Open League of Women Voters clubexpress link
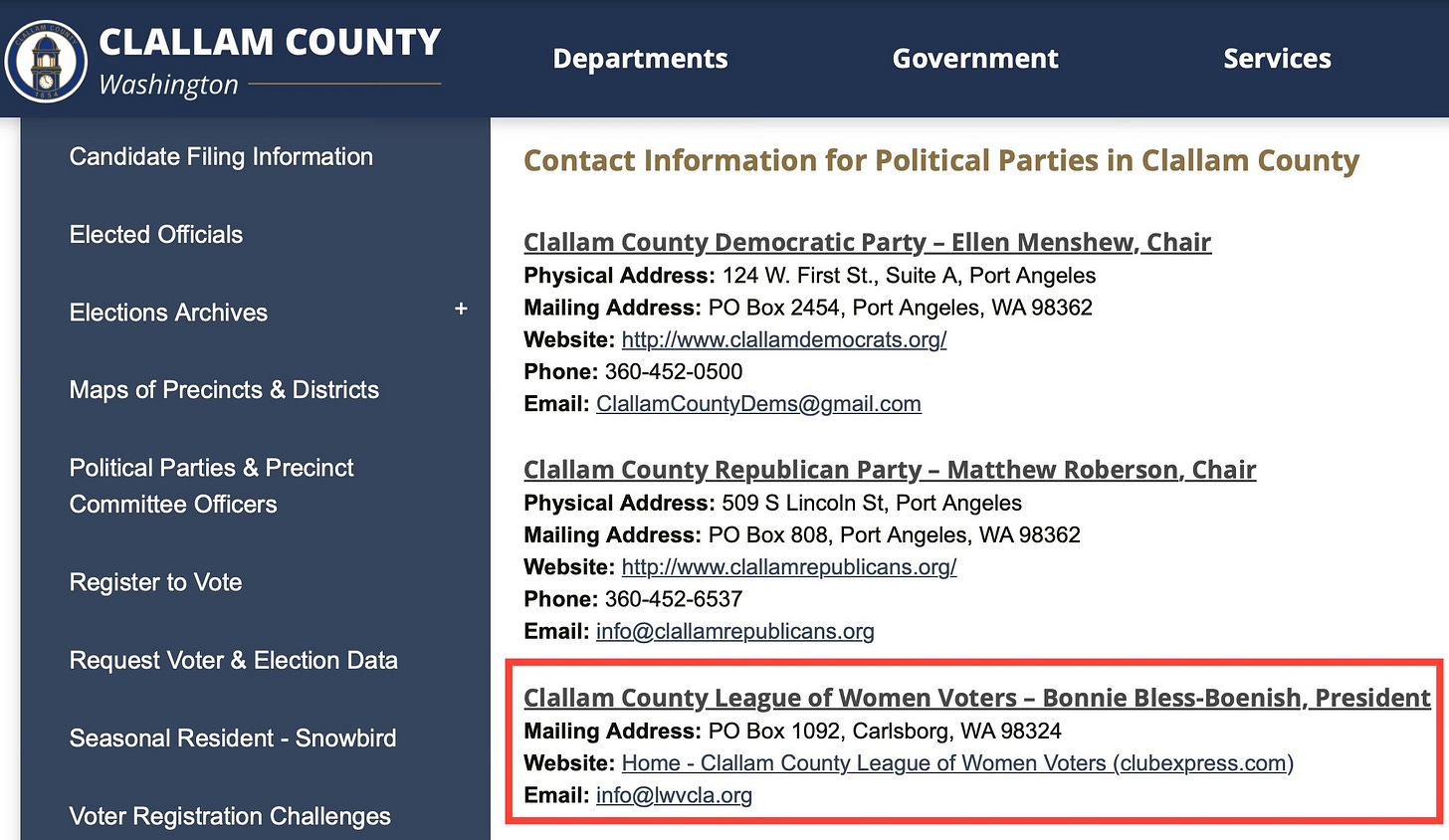This screenshot has height=840, width=1449. pos(957,763)
